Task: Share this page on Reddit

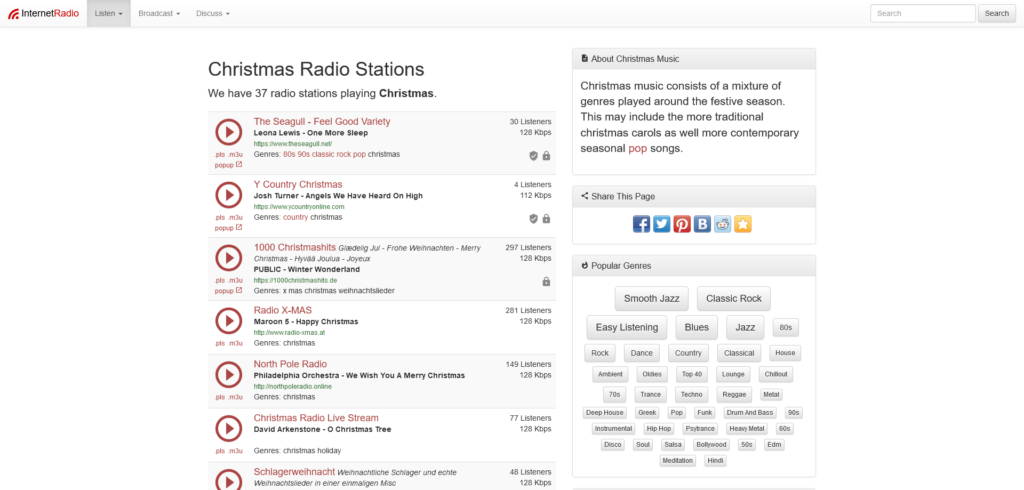Action: 722,224
